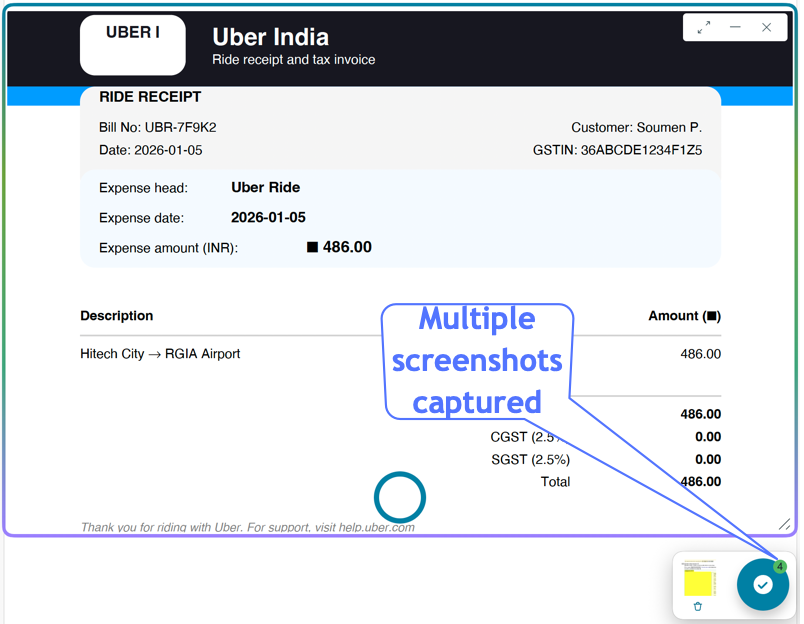Select the Bill No: UBR-7F9K2 text

157,127
